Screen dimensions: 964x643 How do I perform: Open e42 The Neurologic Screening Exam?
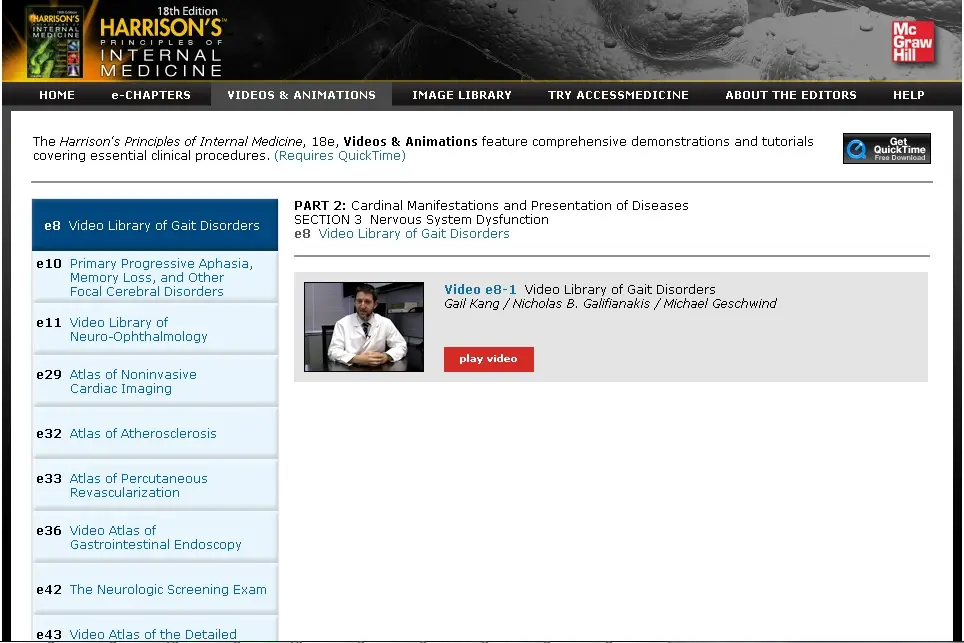[155, 589]
